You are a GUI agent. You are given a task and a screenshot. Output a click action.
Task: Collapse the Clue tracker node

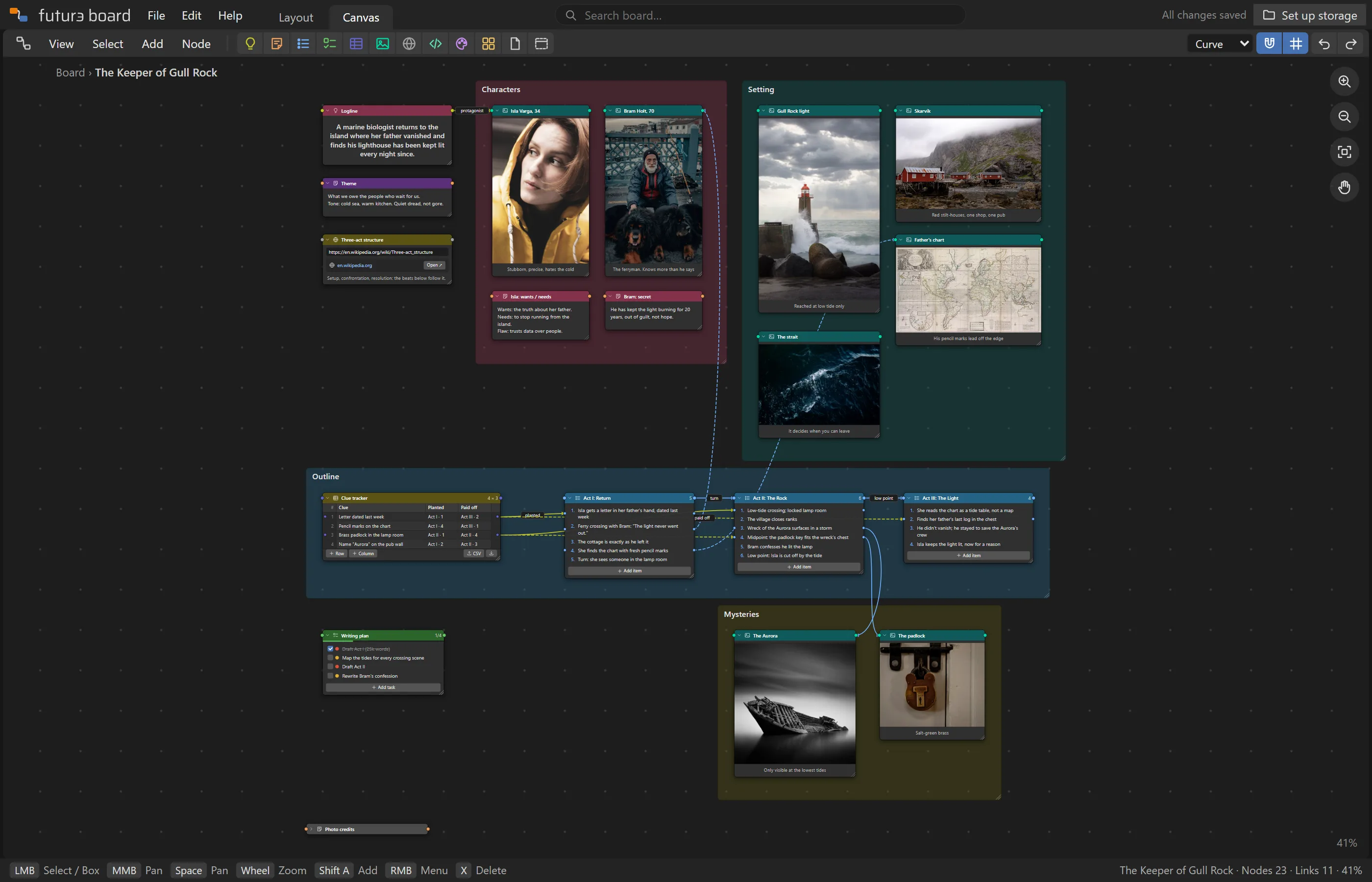point(327,498)
